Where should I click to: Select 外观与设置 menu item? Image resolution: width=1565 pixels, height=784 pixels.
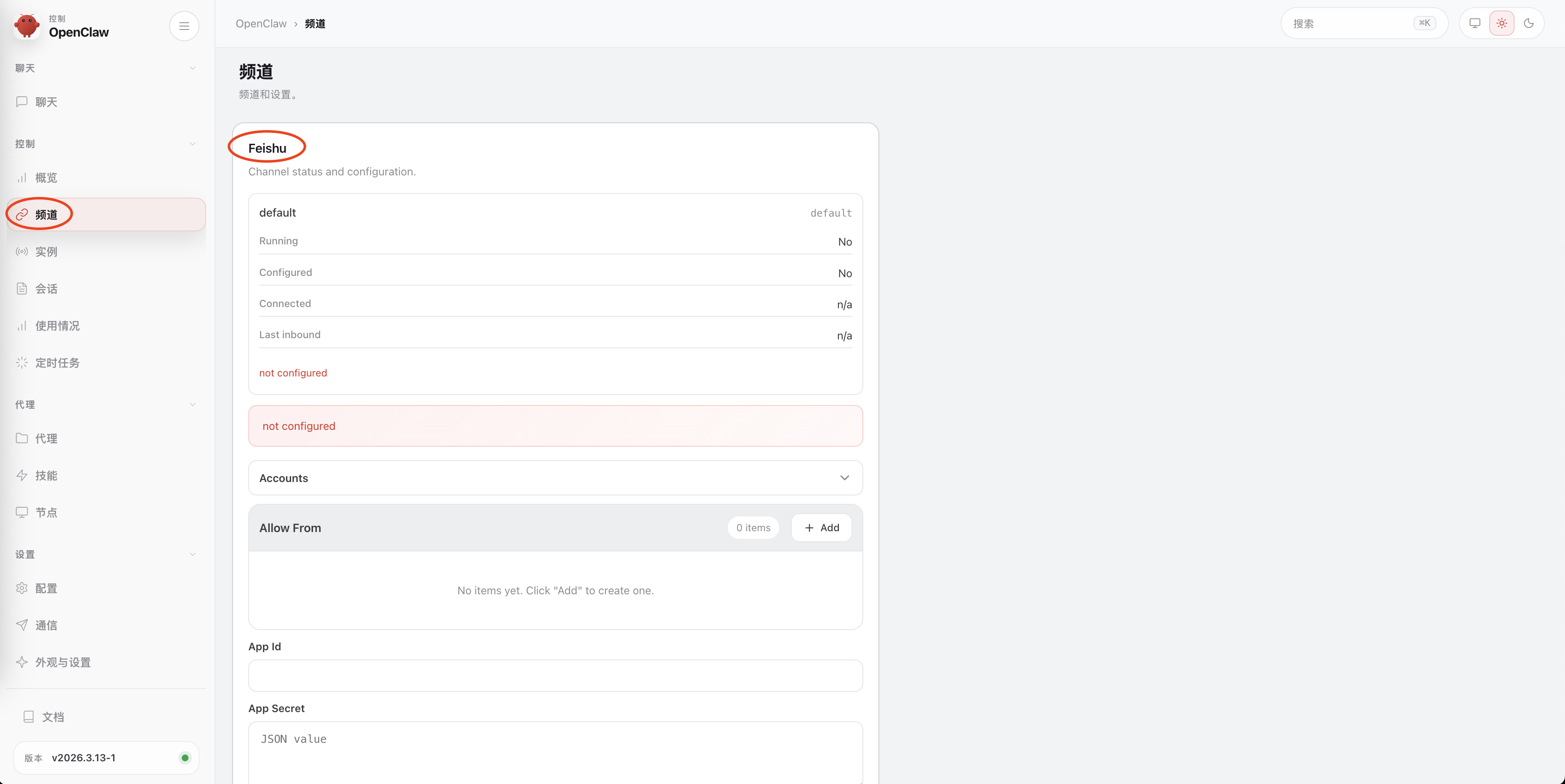point(63,662)
